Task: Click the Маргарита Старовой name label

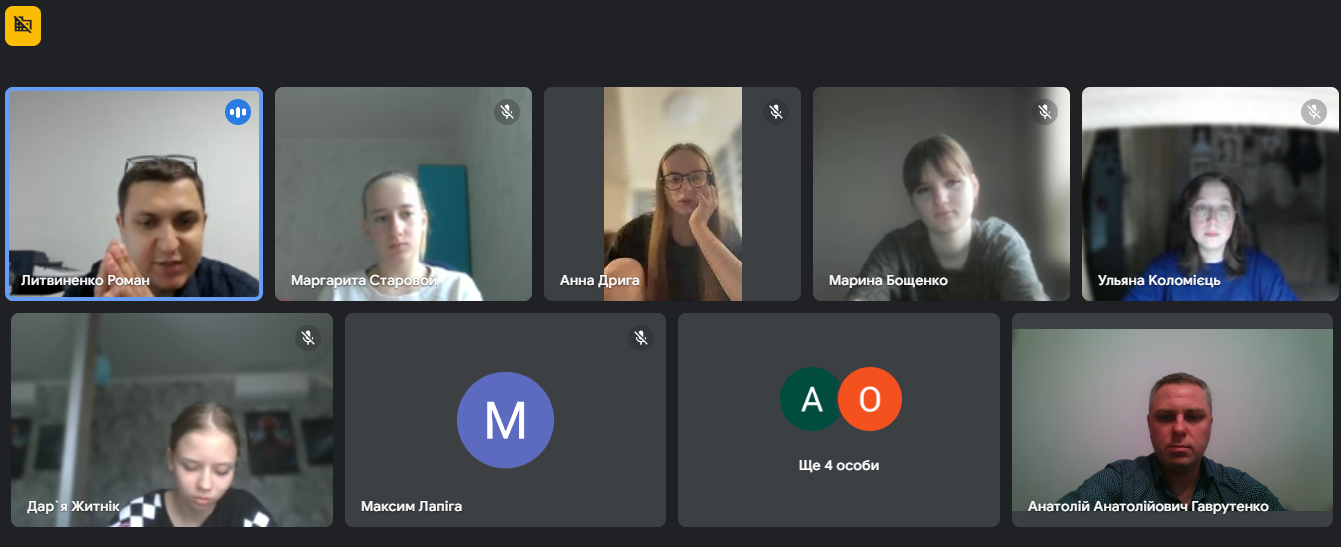Action: (x=364, y=281)
